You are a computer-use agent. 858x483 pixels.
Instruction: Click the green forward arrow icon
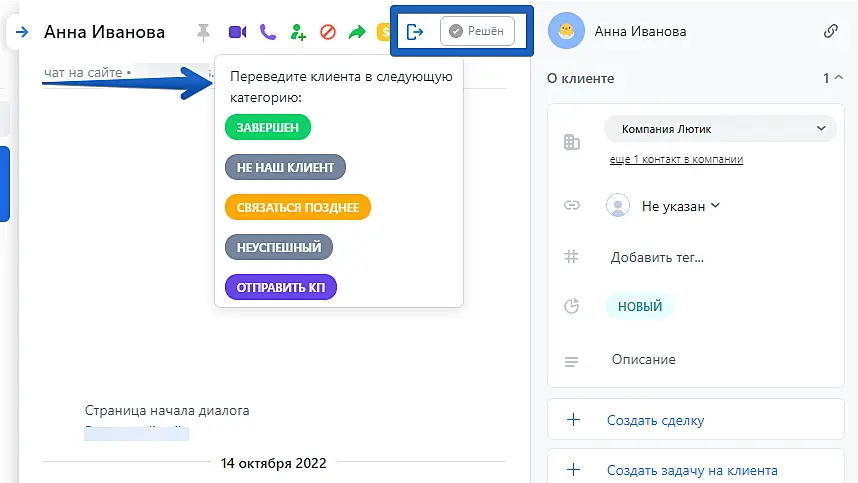357,32
